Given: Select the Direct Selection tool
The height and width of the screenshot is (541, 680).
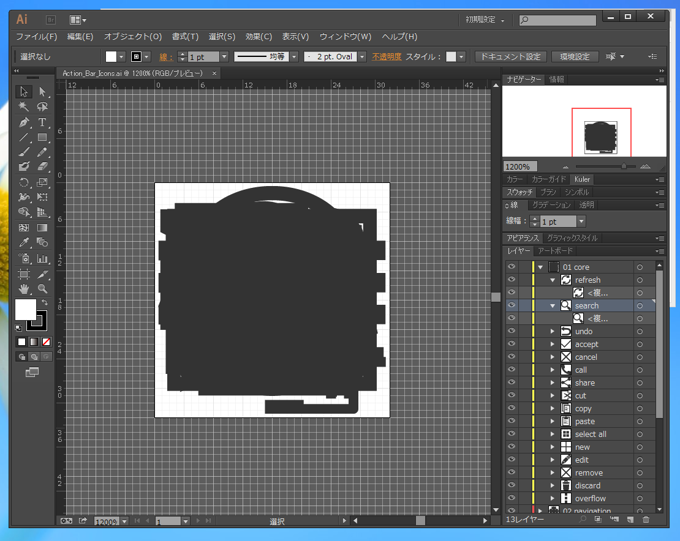Looking at the screenshot, I should pyautogui.click(x=42, y=92).
